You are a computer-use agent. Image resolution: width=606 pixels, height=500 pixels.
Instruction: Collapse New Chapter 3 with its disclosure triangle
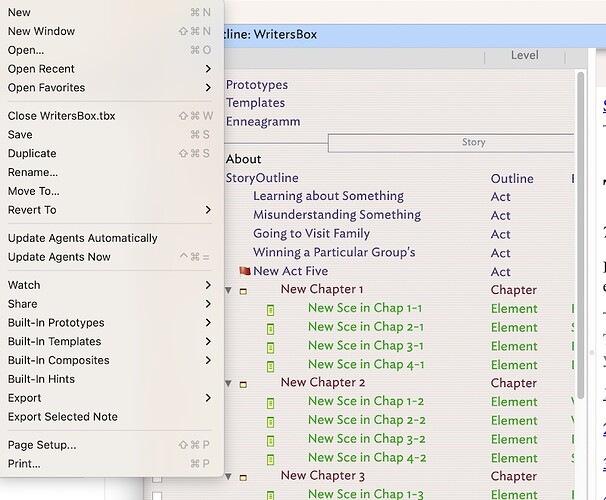point(229,477)
